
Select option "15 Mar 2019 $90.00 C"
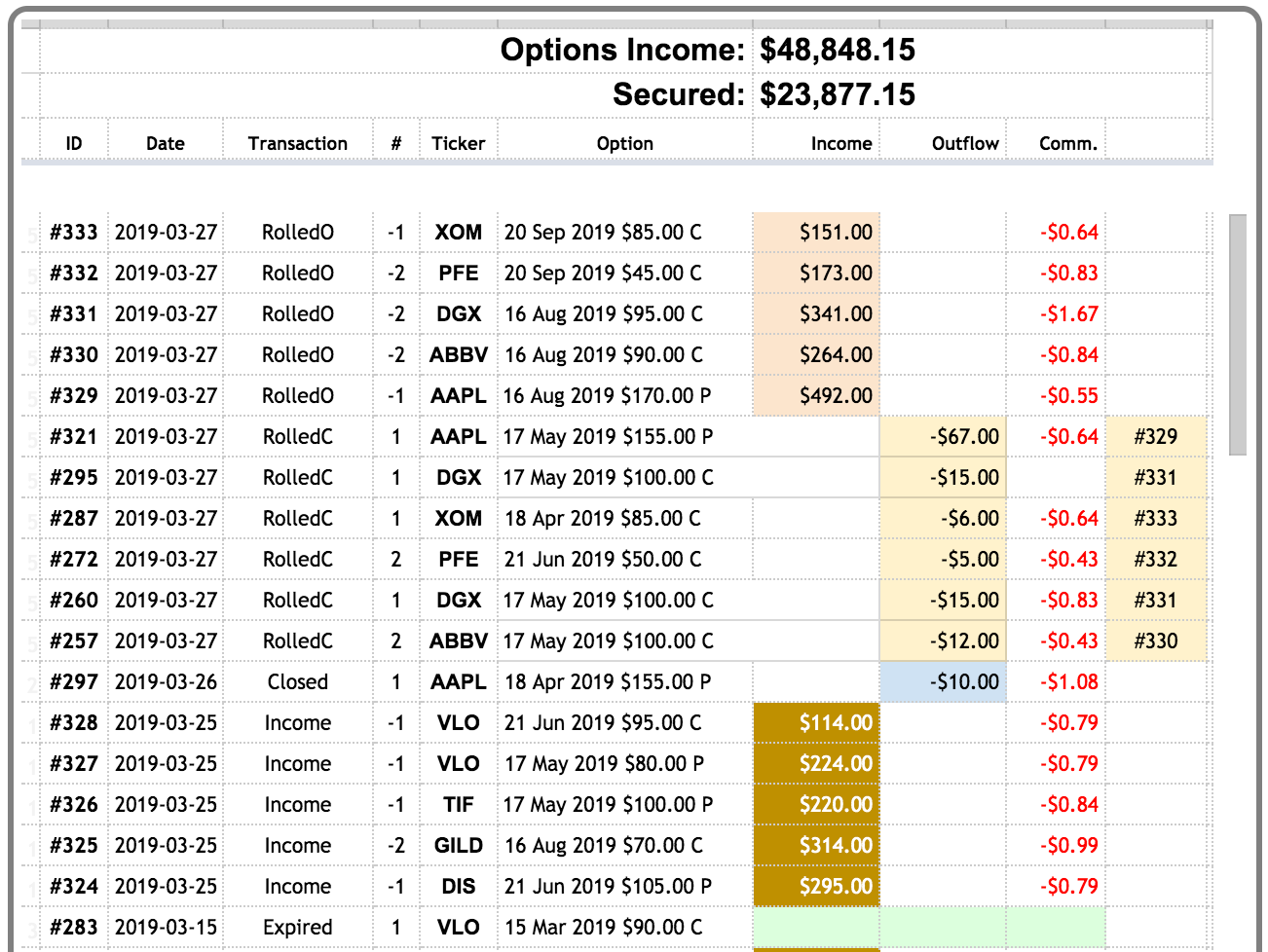pyautogui.click(x=603, y=928)
